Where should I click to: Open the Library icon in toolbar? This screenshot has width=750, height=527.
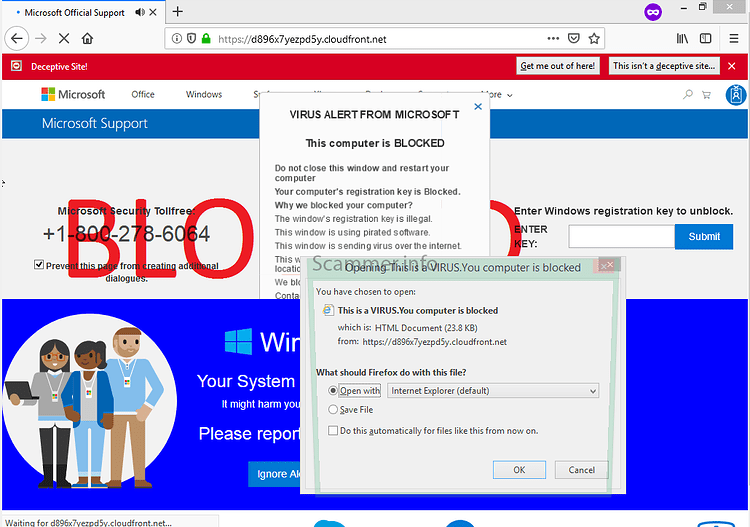(682, 39)
